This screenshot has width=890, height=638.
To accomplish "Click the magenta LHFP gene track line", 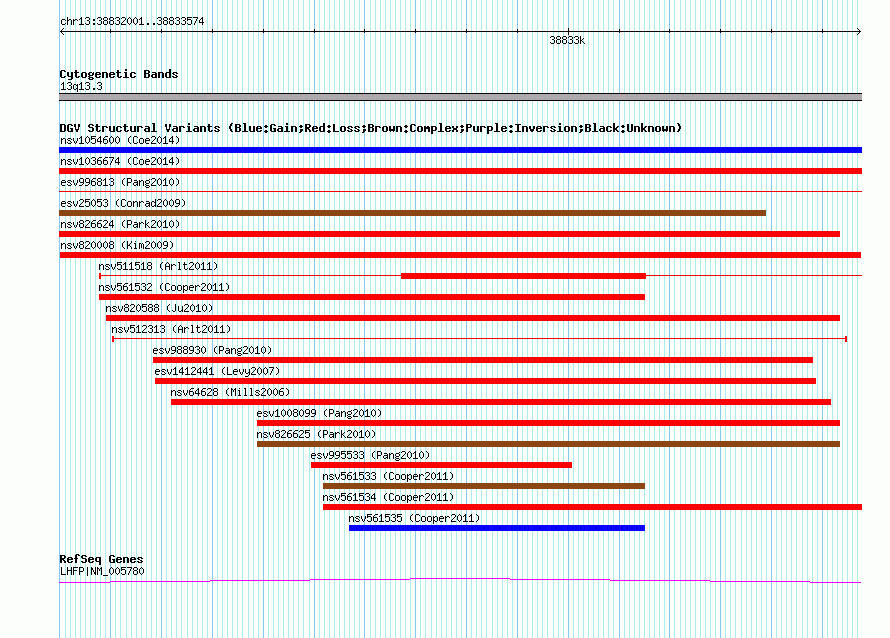I will (x=460, y=580).
